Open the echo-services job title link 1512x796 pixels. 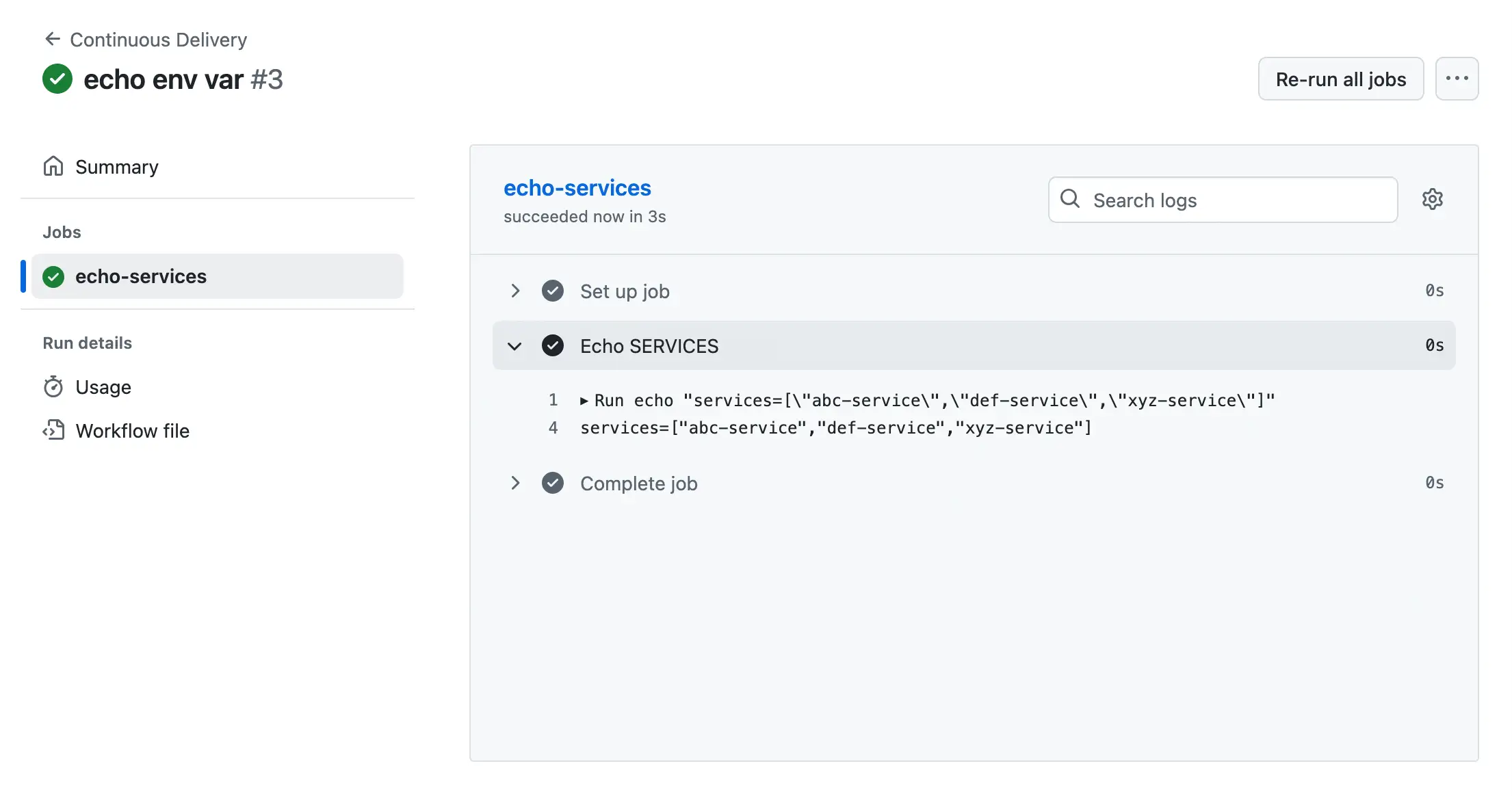coord(577,187)
